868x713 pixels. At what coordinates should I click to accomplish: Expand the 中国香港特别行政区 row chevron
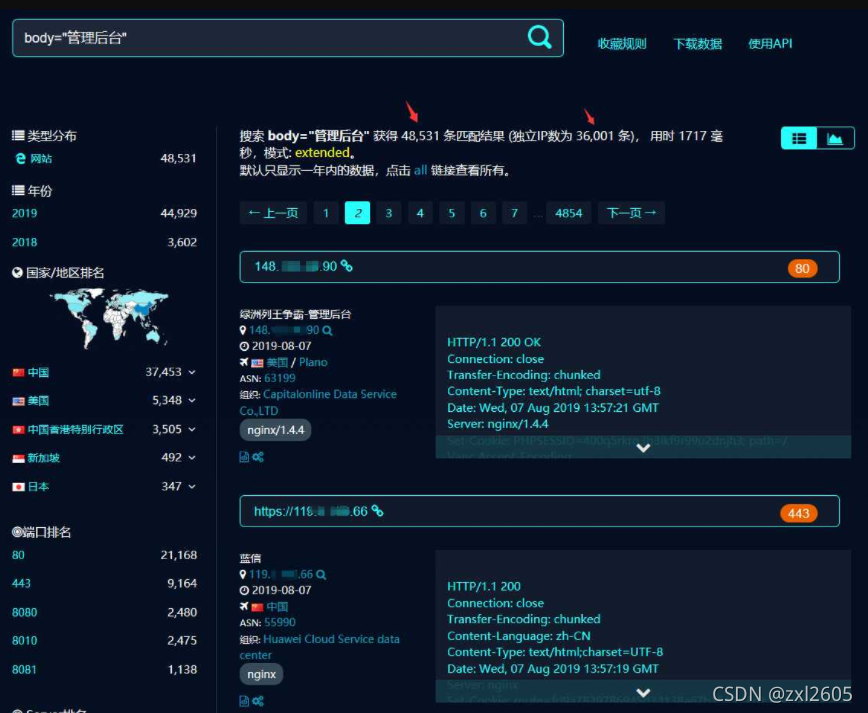(192, 429)
